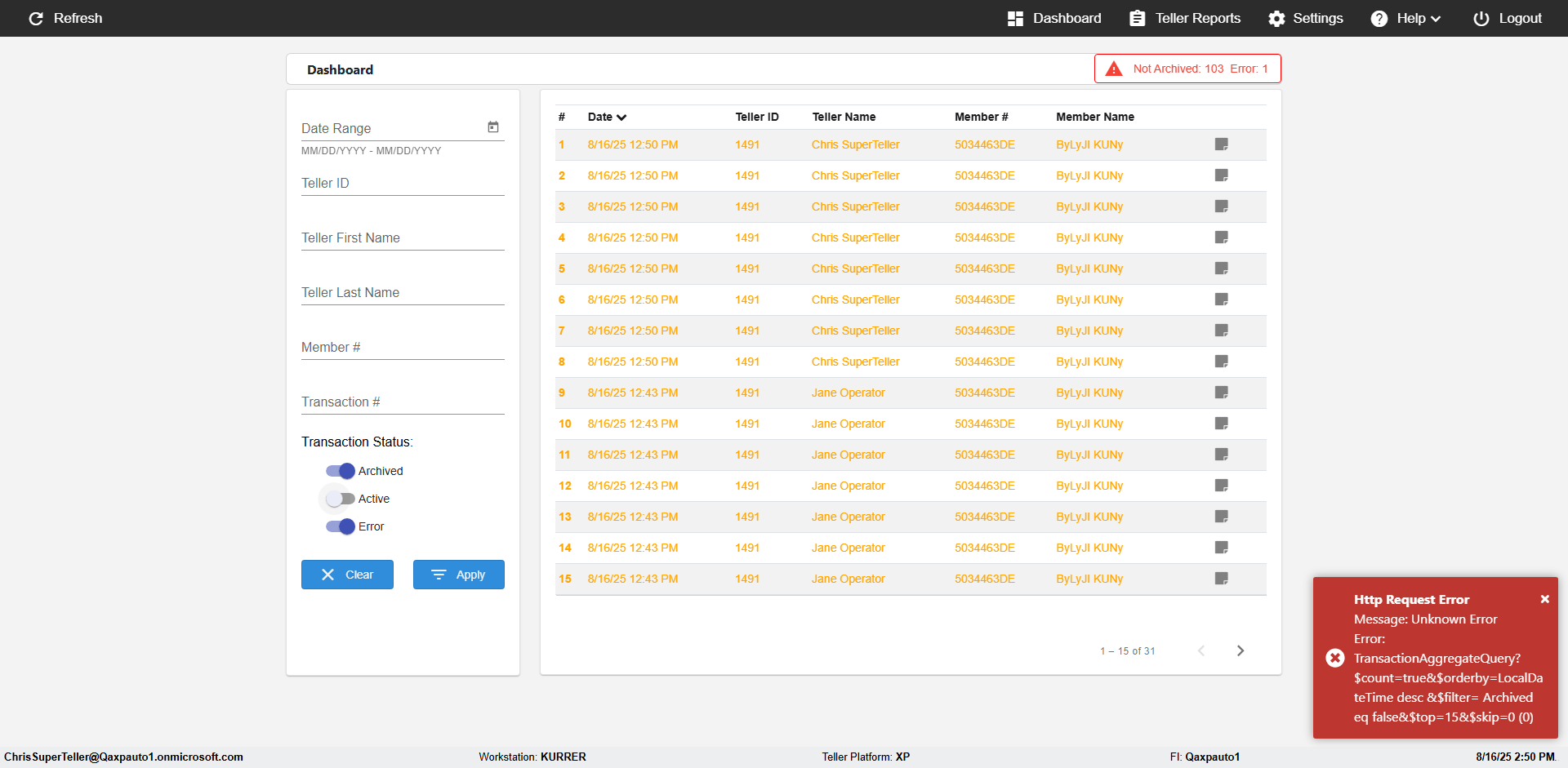
Task: Click the Member Name column header
Action: tap(1095, 117)
